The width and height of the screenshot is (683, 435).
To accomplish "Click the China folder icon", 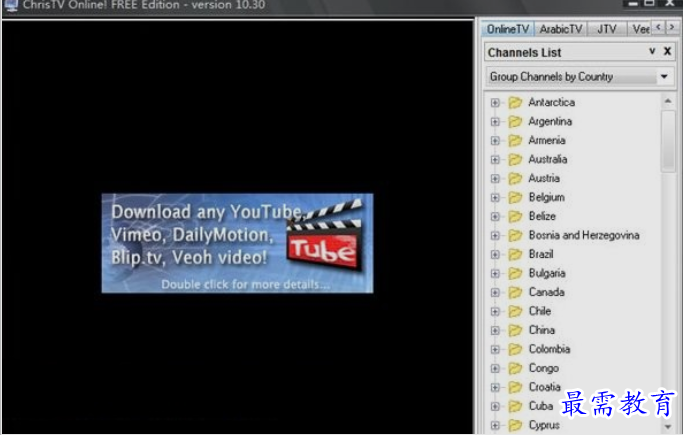I will pos(515,330).
